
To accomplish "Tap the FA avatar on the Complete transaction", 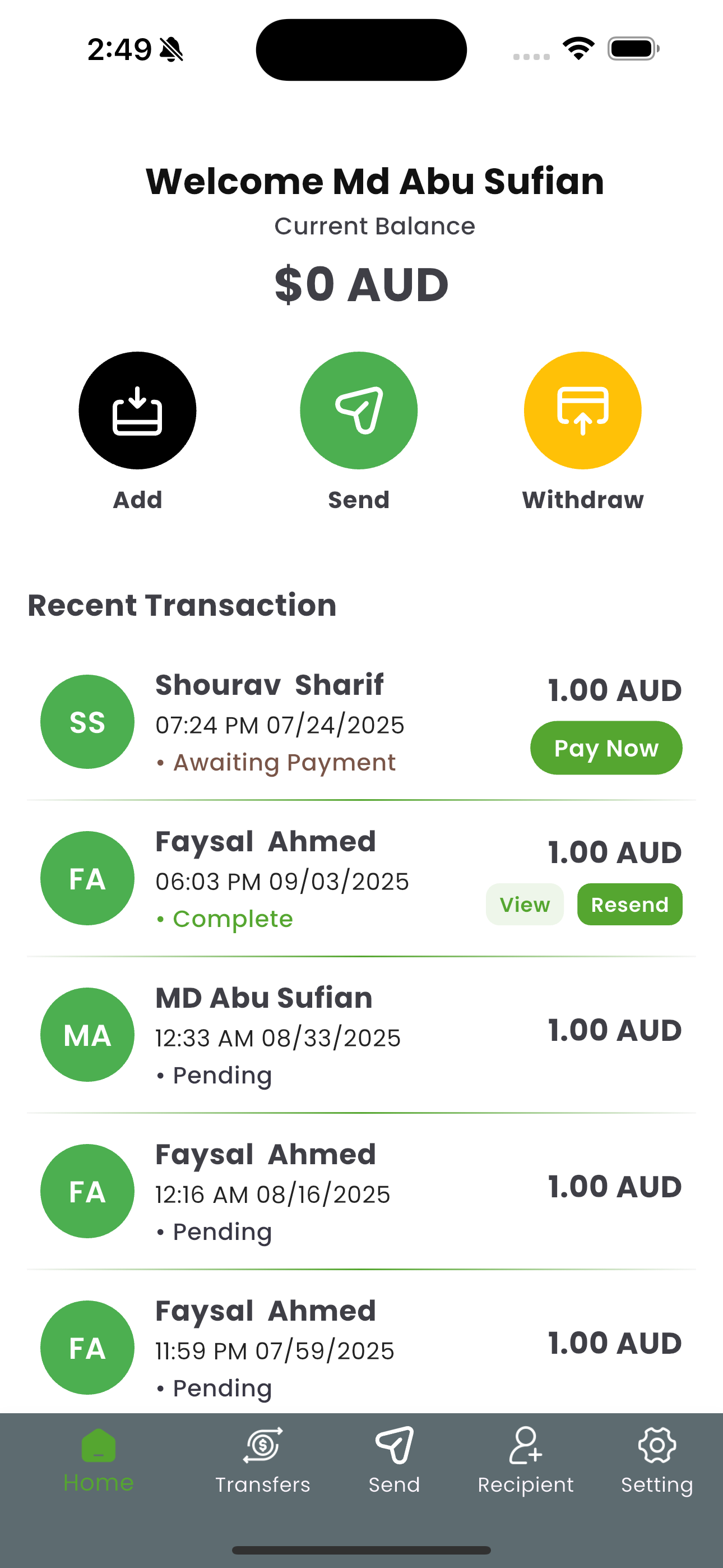I will pyautogui.click(x=87, y=878).
